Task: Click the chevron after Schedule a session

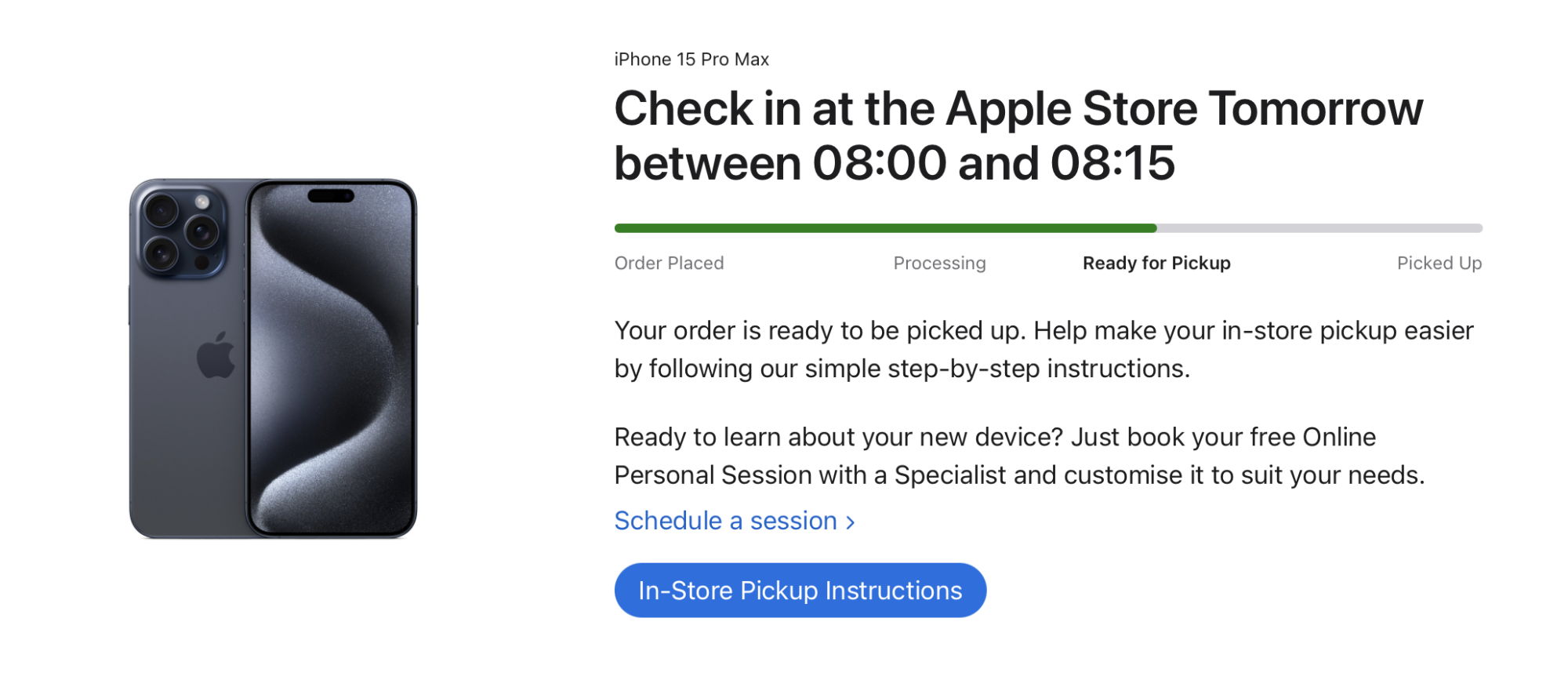Action: (x=851, y=522)
